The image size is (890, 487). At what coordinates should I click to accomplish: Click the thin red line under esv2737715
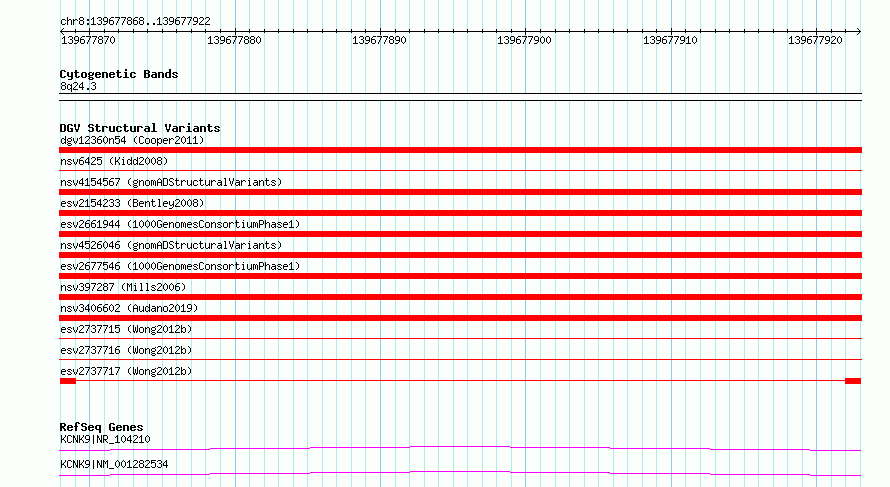(x=460, y=338)
